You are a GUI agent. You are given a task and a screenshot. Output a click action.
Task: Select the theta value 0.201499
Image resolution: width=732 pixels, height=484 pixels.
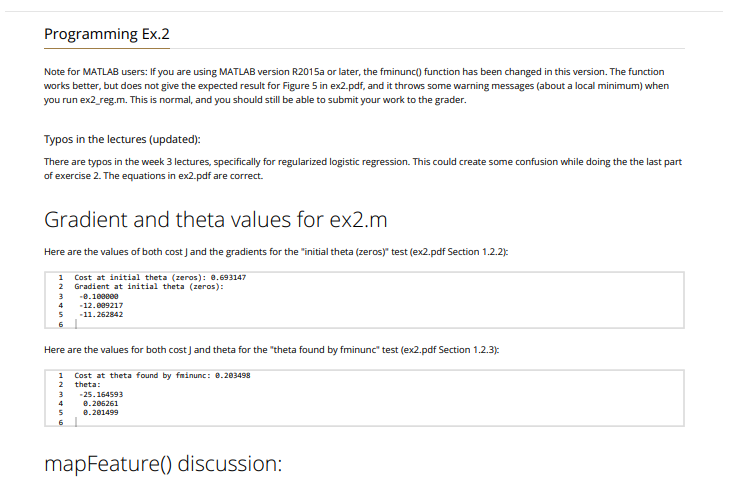click(100, 413)
